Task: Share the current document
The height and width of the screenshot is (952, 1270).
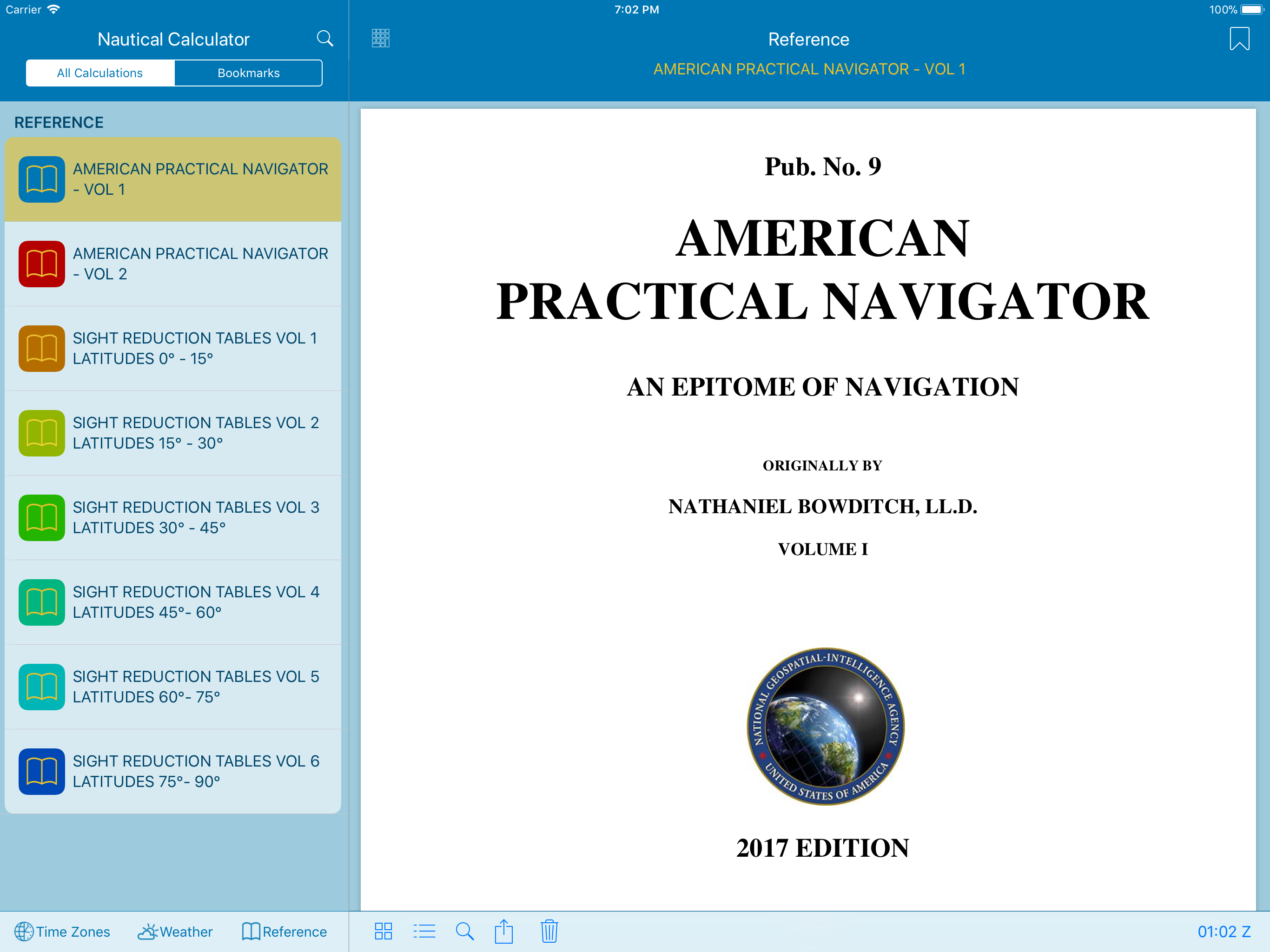Action: coord(503,931)
